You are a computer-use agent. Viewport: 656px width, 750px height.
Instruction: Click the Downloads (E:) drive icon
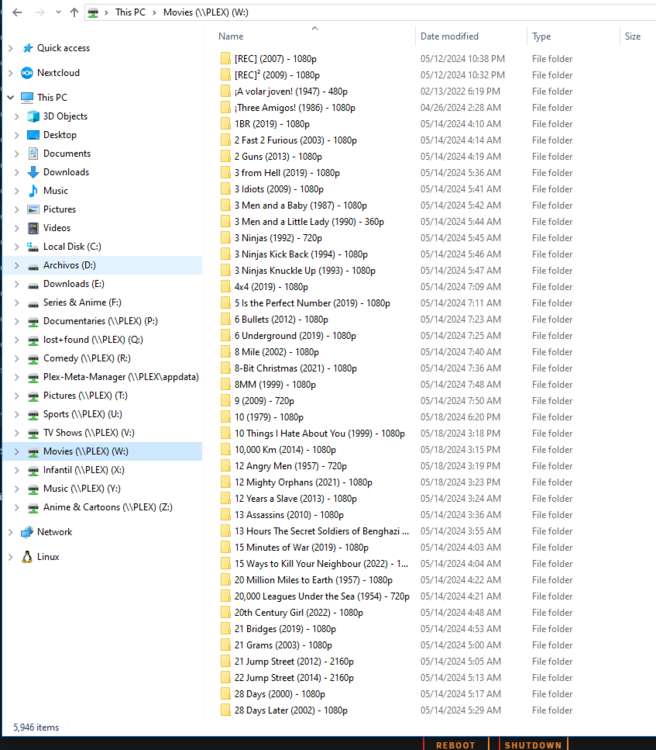point(33,285)
